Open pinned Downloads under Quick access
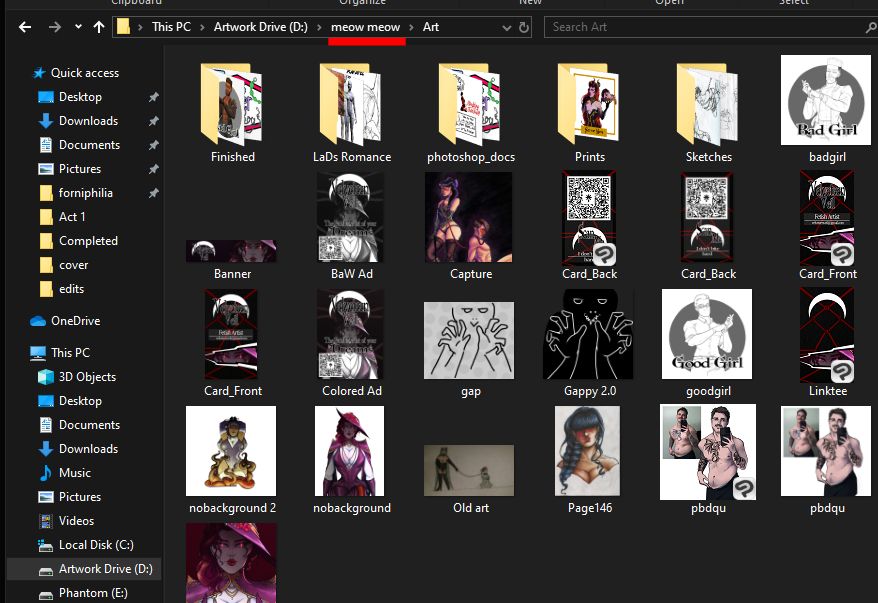The height and width of the screenshot is (603, 878). pos(88,121)
